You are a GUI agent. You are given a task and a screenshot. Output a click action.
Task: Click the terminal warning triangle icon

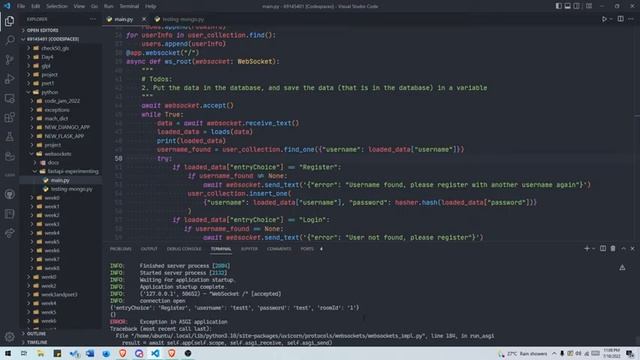click(622, 268)
